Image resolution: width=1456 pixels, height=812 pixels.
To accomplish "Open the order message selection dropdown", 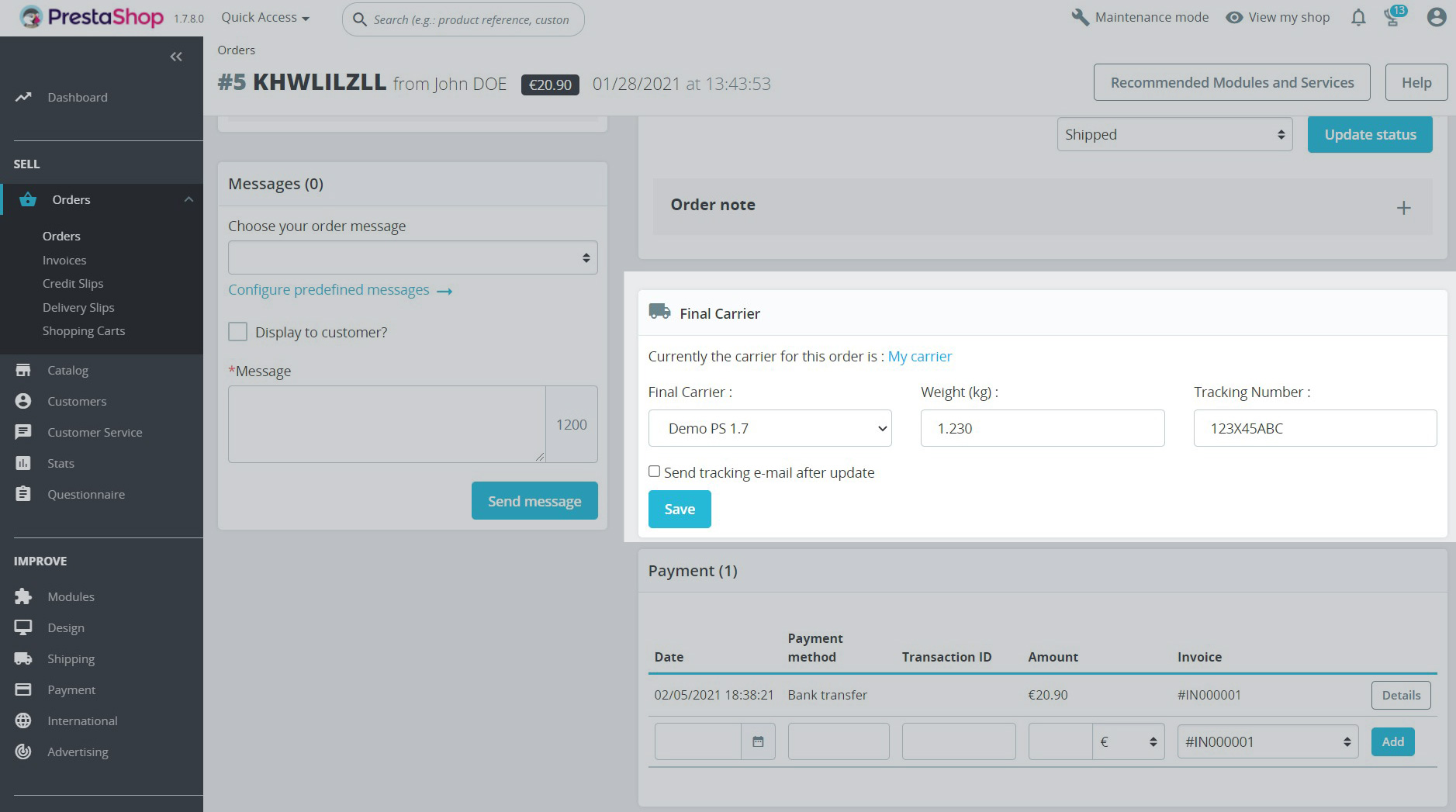I will [x=413, y=257].
